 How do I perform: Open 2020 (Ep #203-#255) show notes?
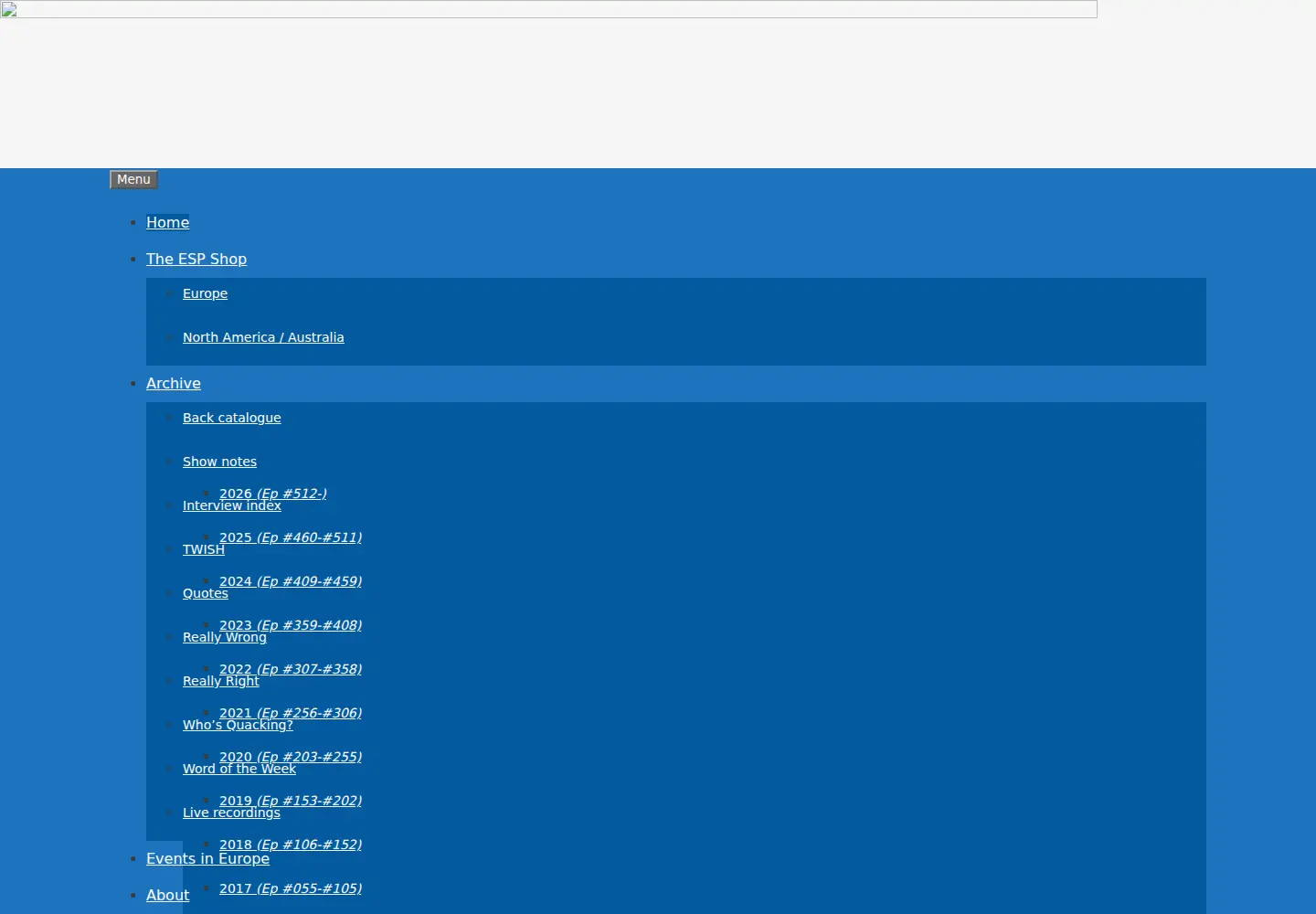click(x=291, y=757)
